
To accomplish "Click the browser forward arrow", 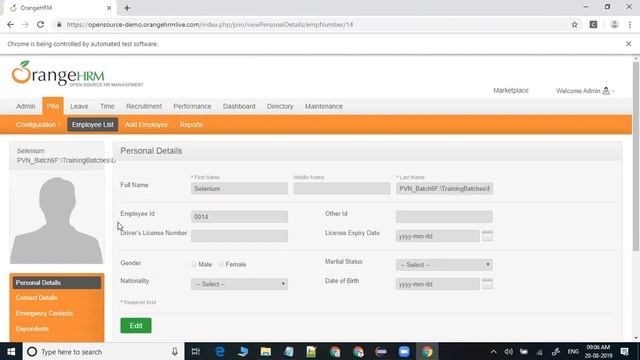I will click(25, 24).
